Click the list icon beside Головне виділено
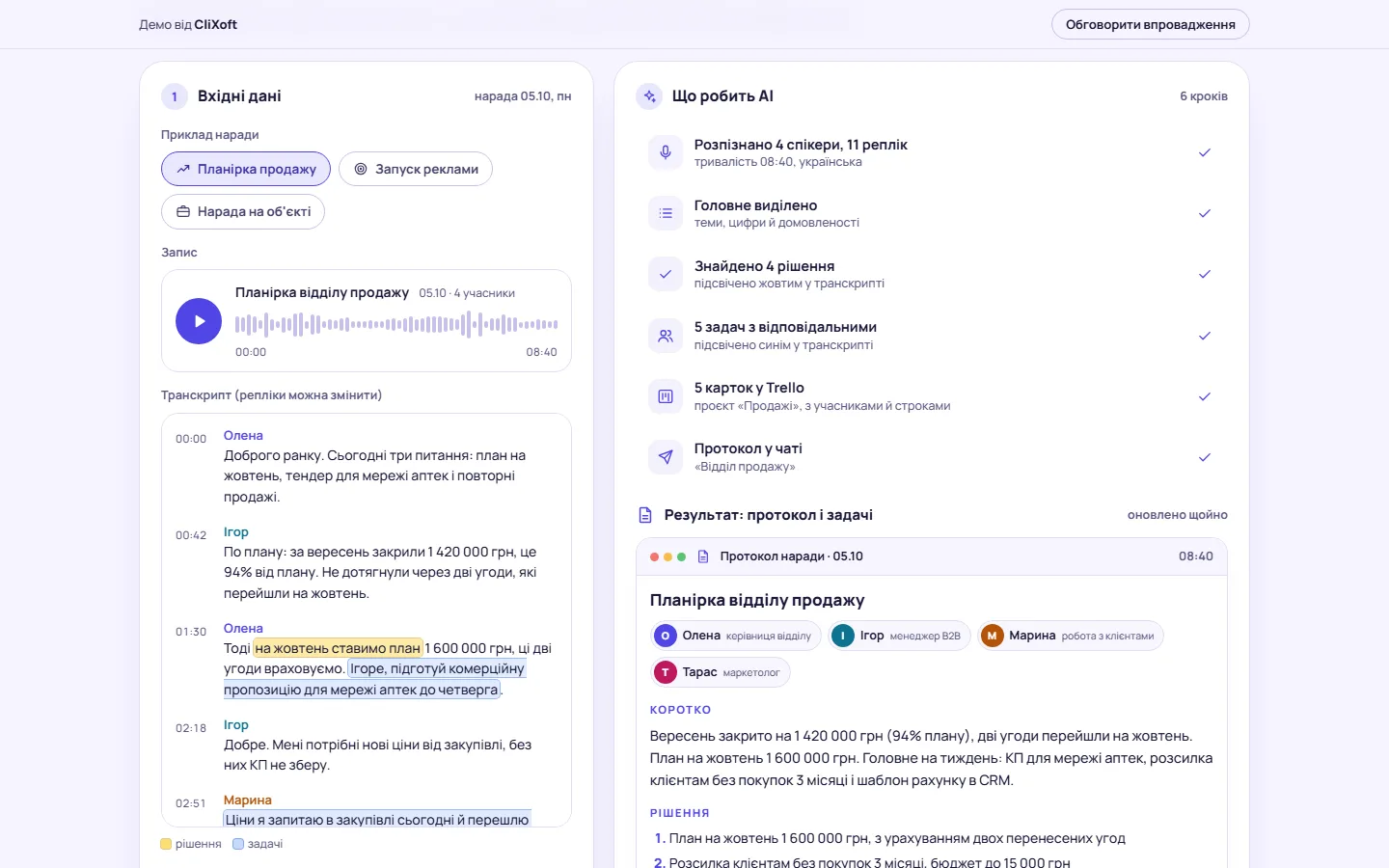This screenshot has width=1389, height=868. click(666, 213)
